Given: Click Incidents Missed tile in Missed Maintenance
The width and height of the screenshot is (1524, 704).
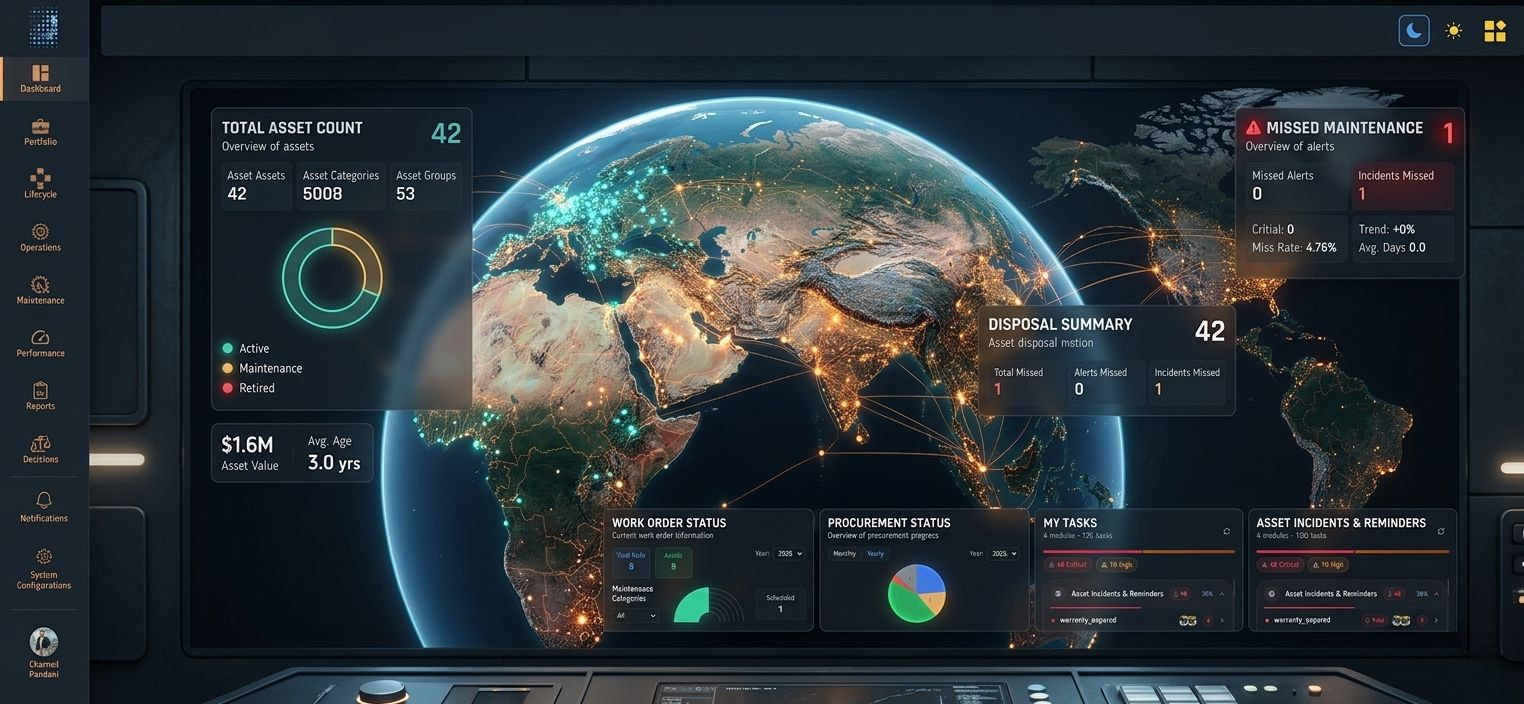Looking at the screenshot, I should pyautogui.click(x=1403, y=185).
